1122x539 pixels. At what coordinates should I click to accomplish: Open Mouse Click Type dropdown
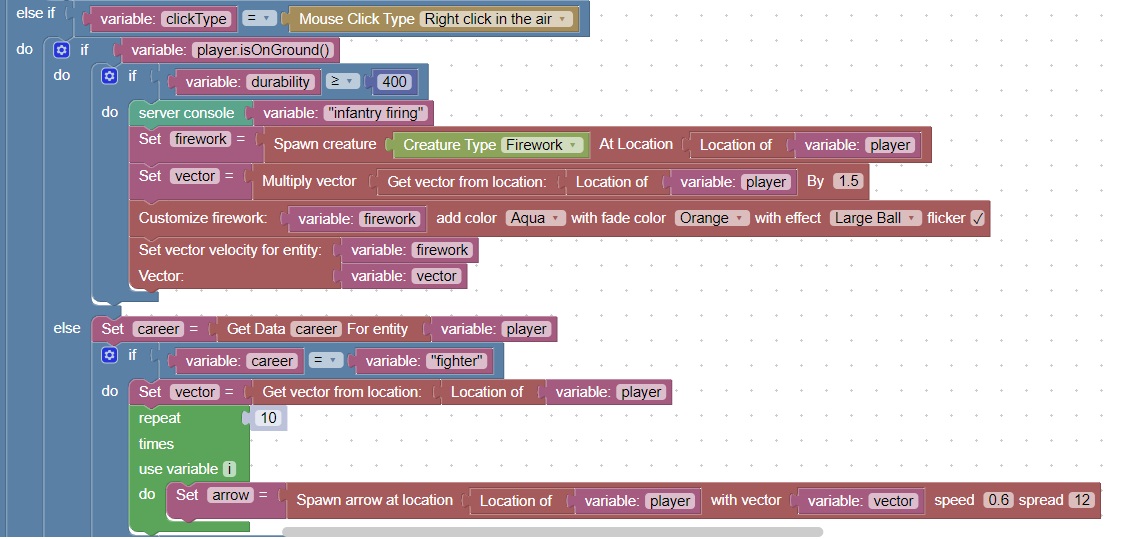pyautogui.click(x=497, y=19)
